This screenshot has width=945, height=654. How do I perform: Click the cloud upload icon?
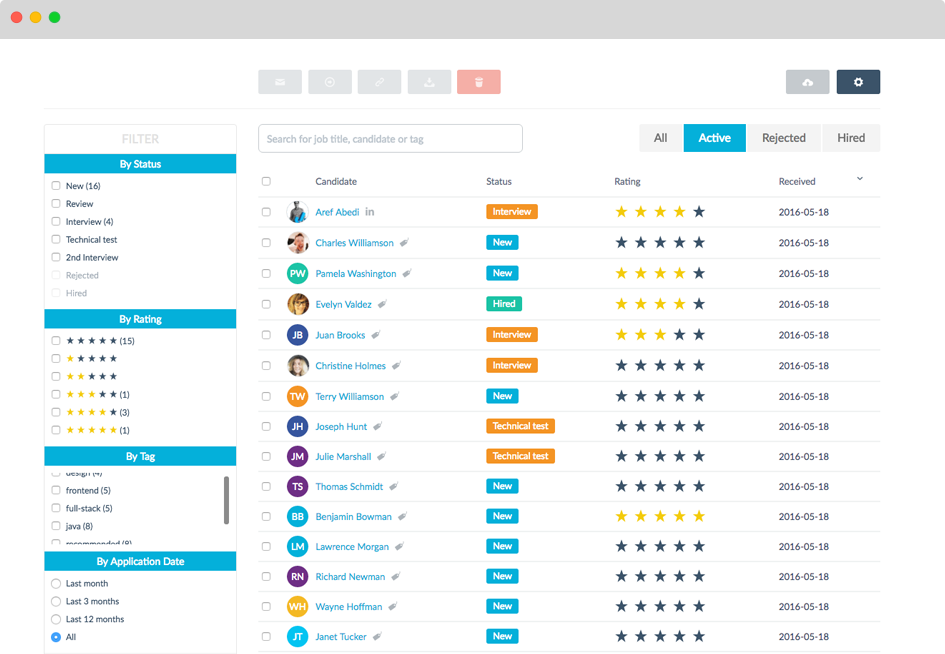click(x=807, y=82)
